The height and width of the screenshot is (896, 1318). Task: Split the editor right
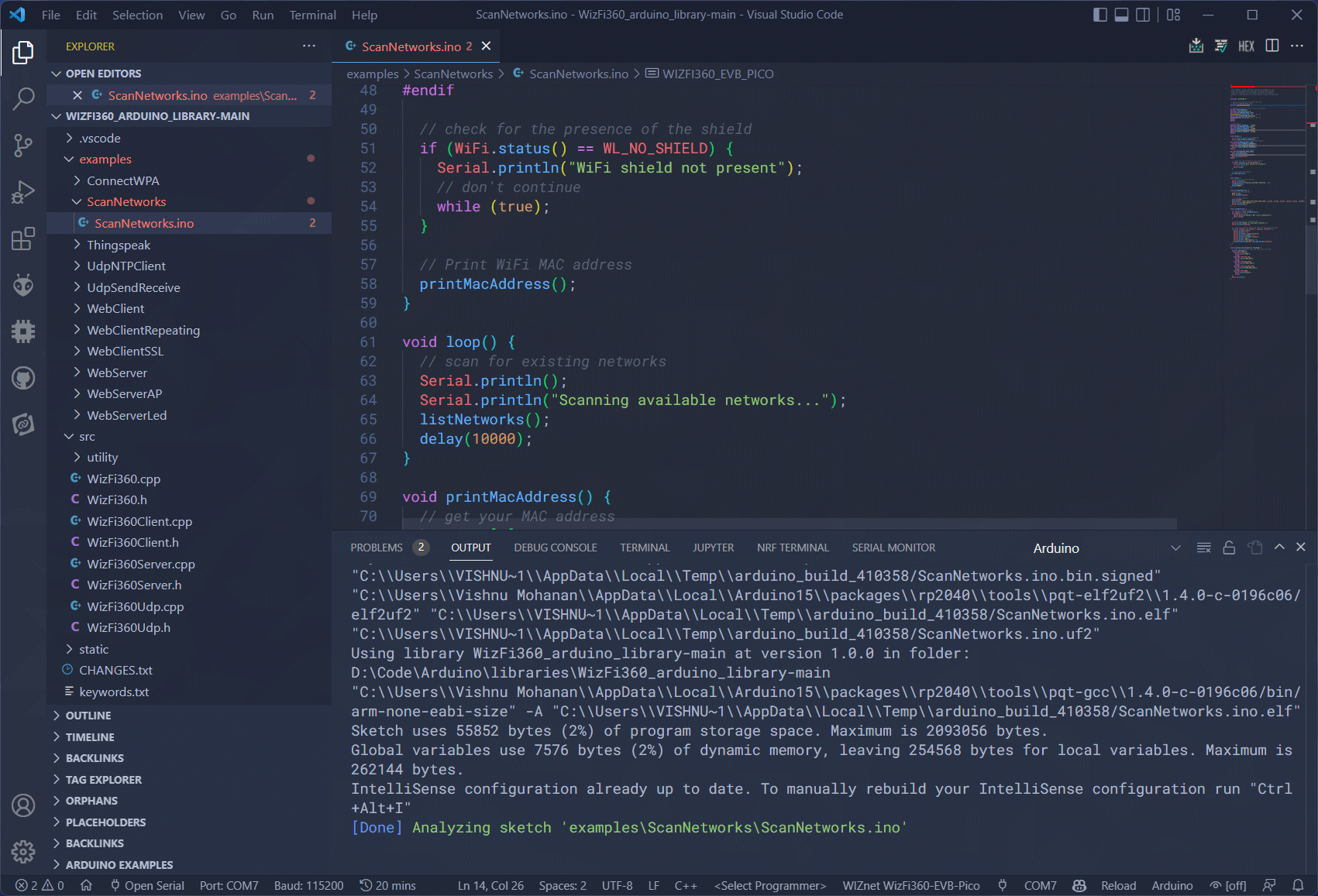coord(1272,46)
